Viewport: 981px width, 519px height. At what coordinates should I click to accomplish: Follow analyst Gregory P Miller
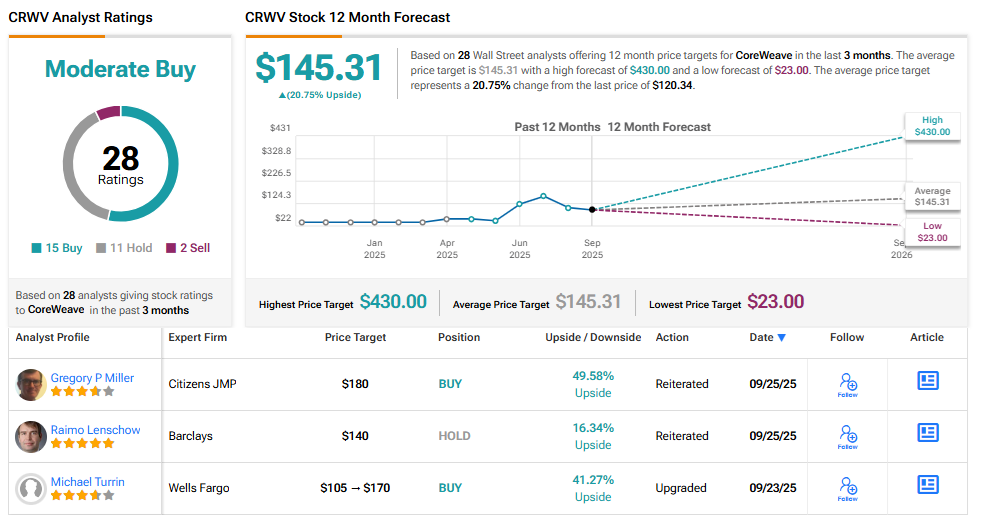(x=848, y=385)
